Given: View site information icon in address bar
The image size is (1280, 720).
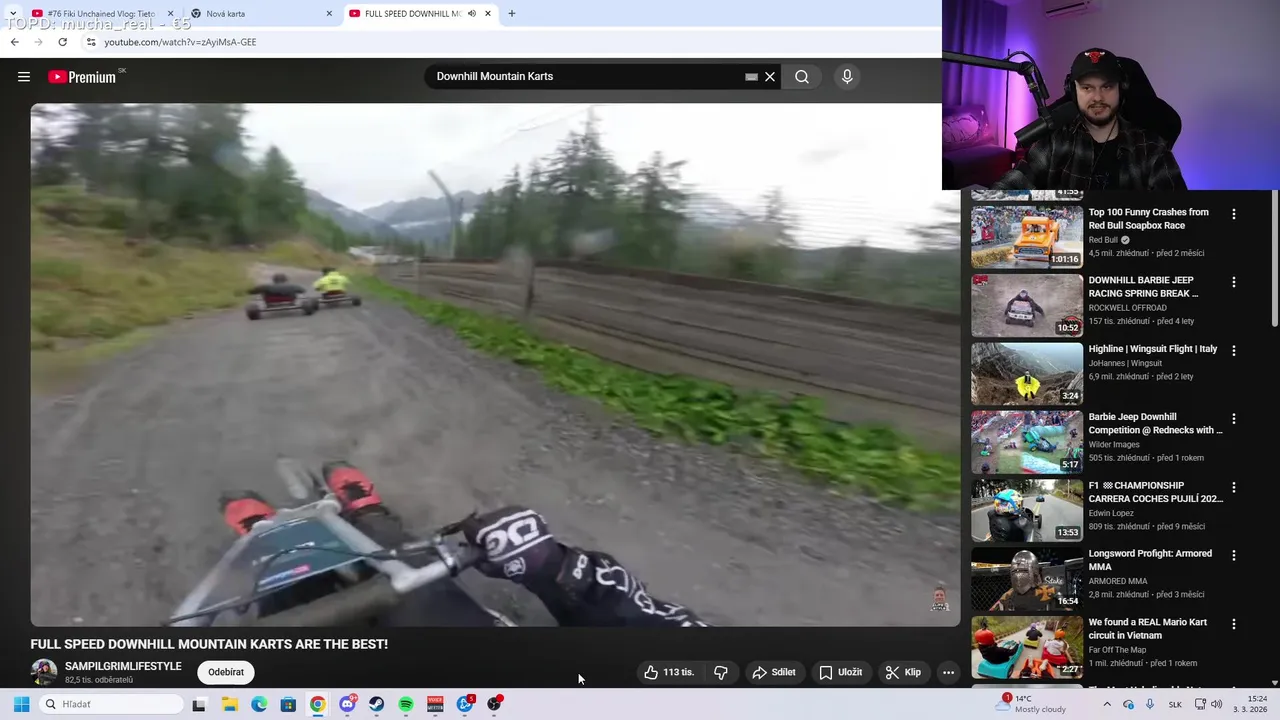Looking at the screenshot, I should [90, 42].
